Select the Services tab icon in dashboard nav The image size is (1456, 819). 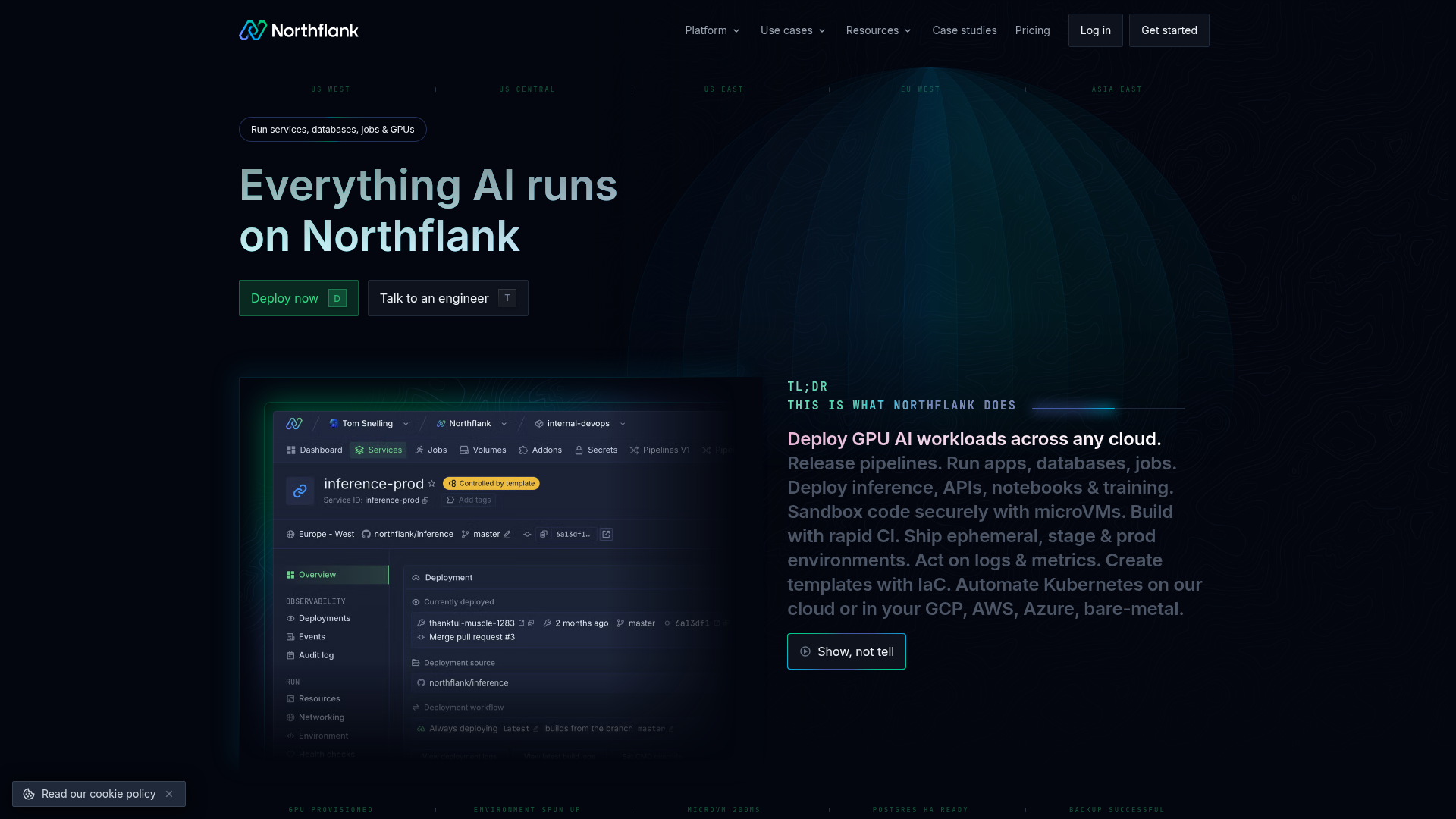tap(359, 450)
